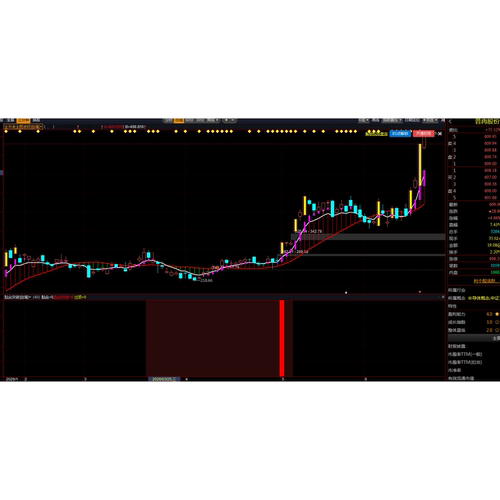This screenshot has width=500, height=500.
Task: Click the empty star beside 成长指数 rating
Action: [x=497, y=322]
